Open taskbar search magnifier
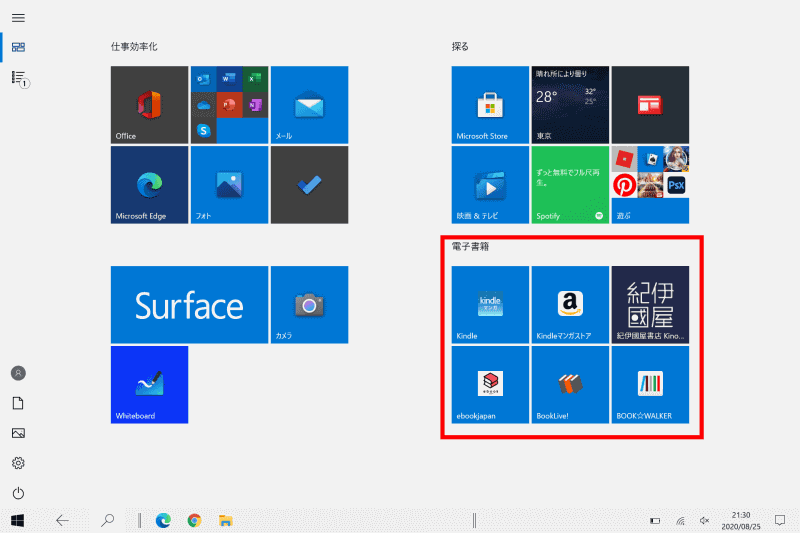This screenshot has width=800, height=533. coord(108,521)
